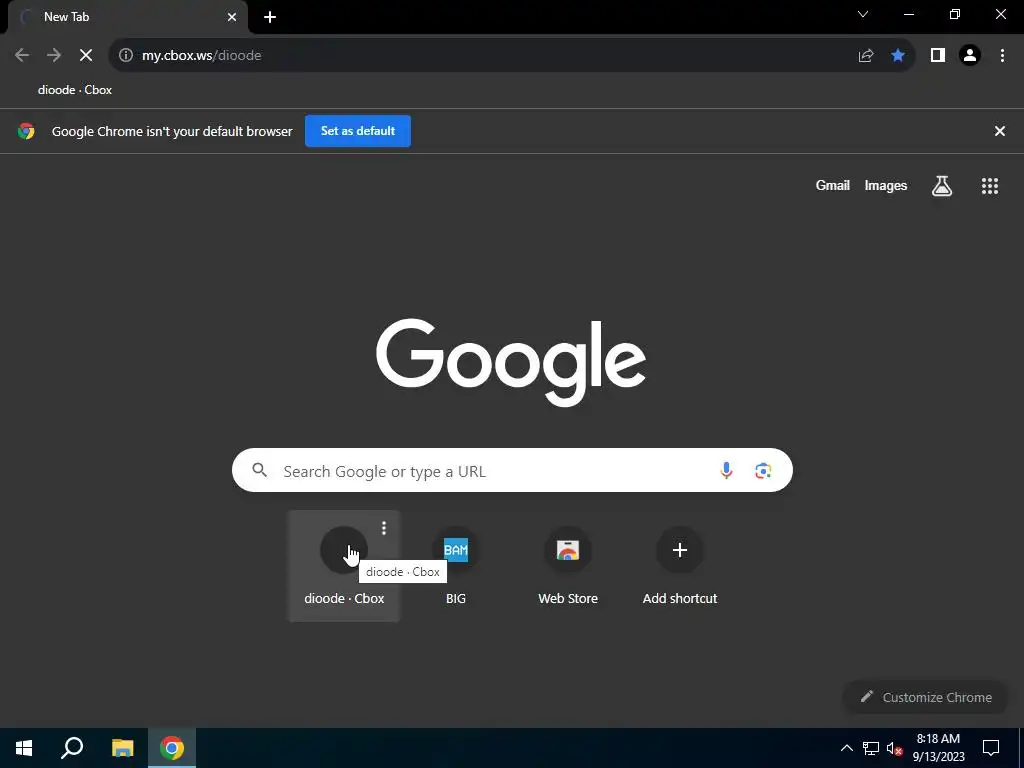1024x768 pixels.
Task: Share this page icon in address bar
Action: (866, 56)
